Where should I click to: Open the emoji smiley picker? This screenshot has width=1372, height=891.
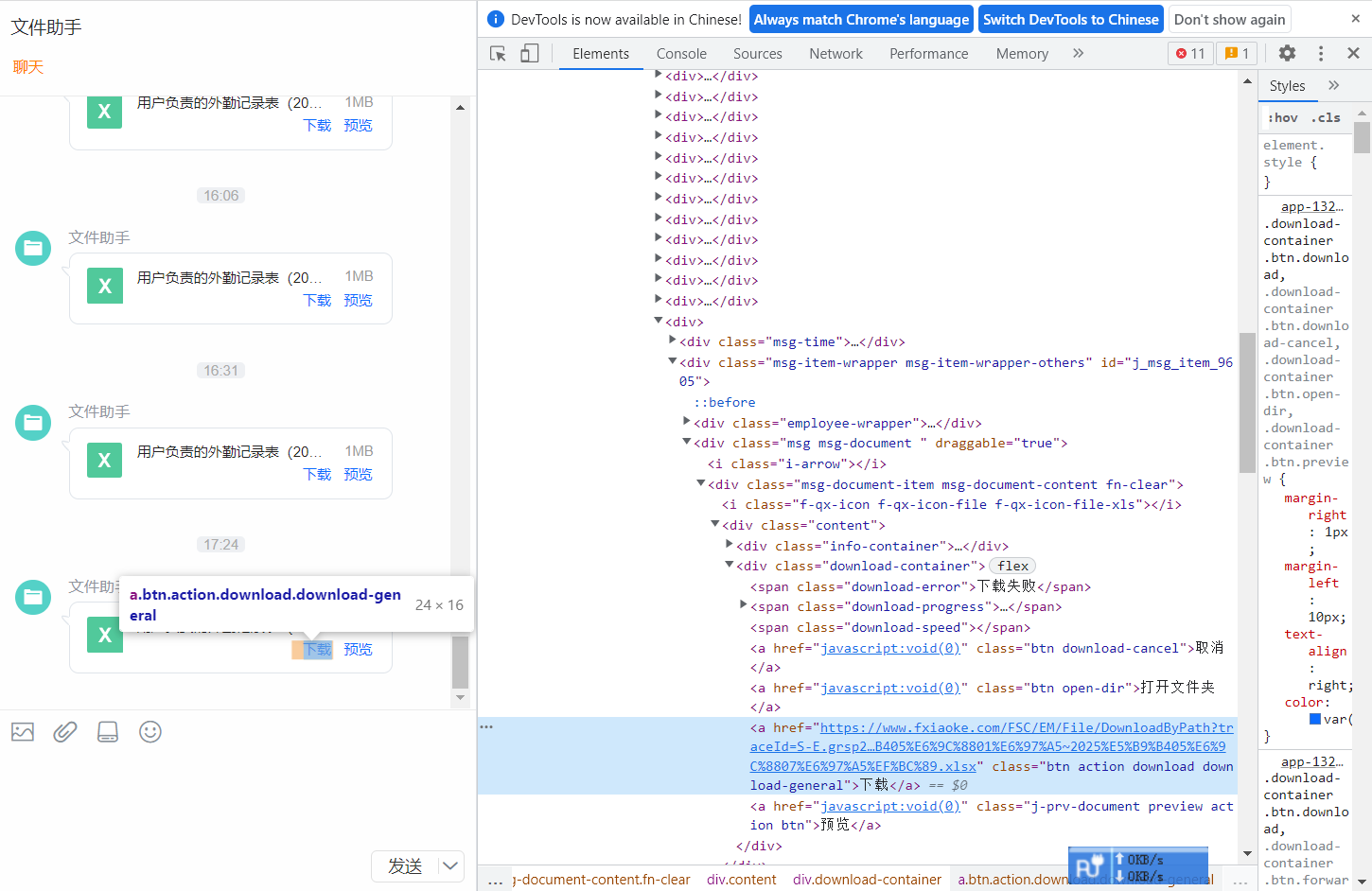[150, 732]
